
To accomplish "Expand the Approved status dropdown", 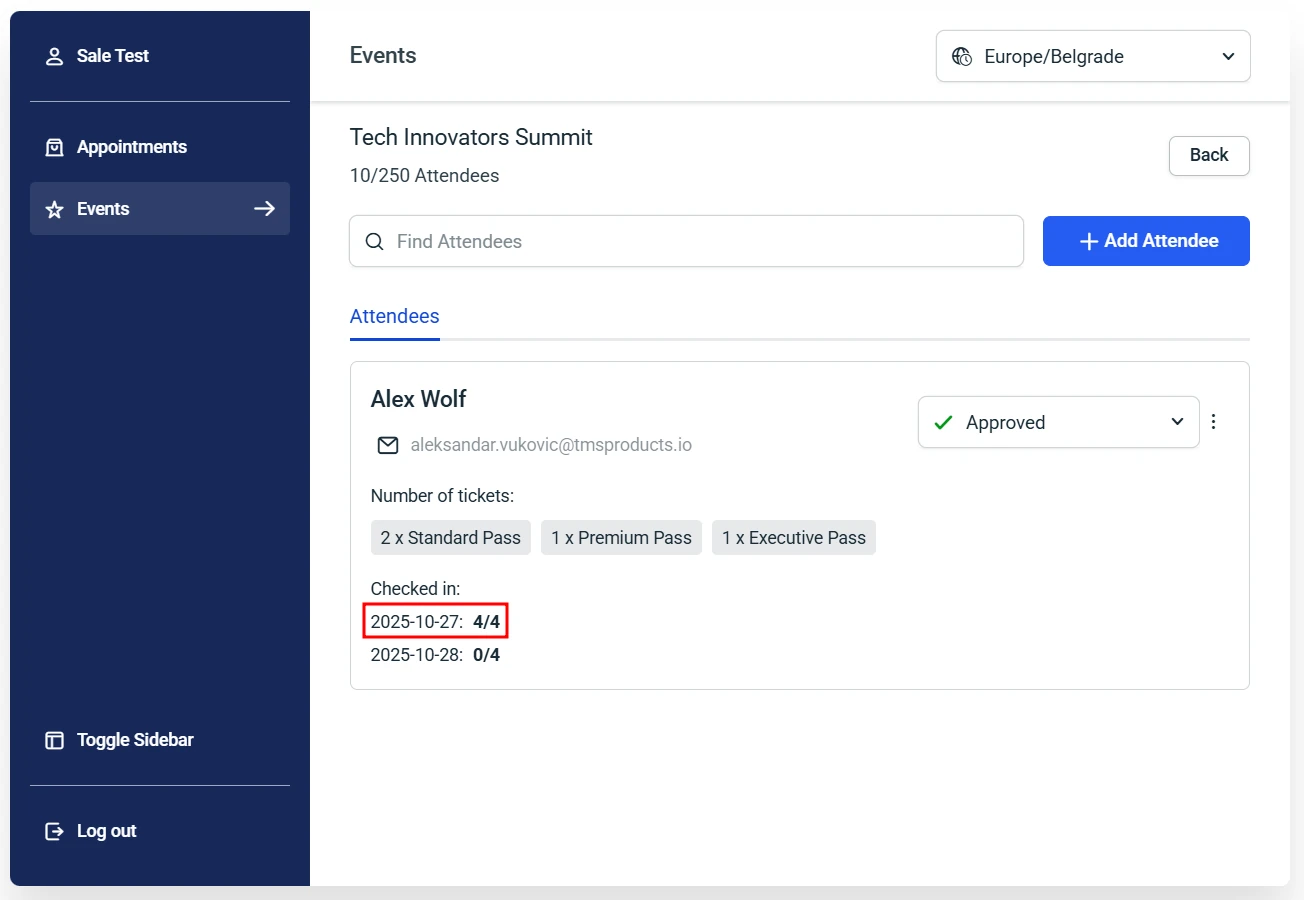I will [x=1058, y=423].
